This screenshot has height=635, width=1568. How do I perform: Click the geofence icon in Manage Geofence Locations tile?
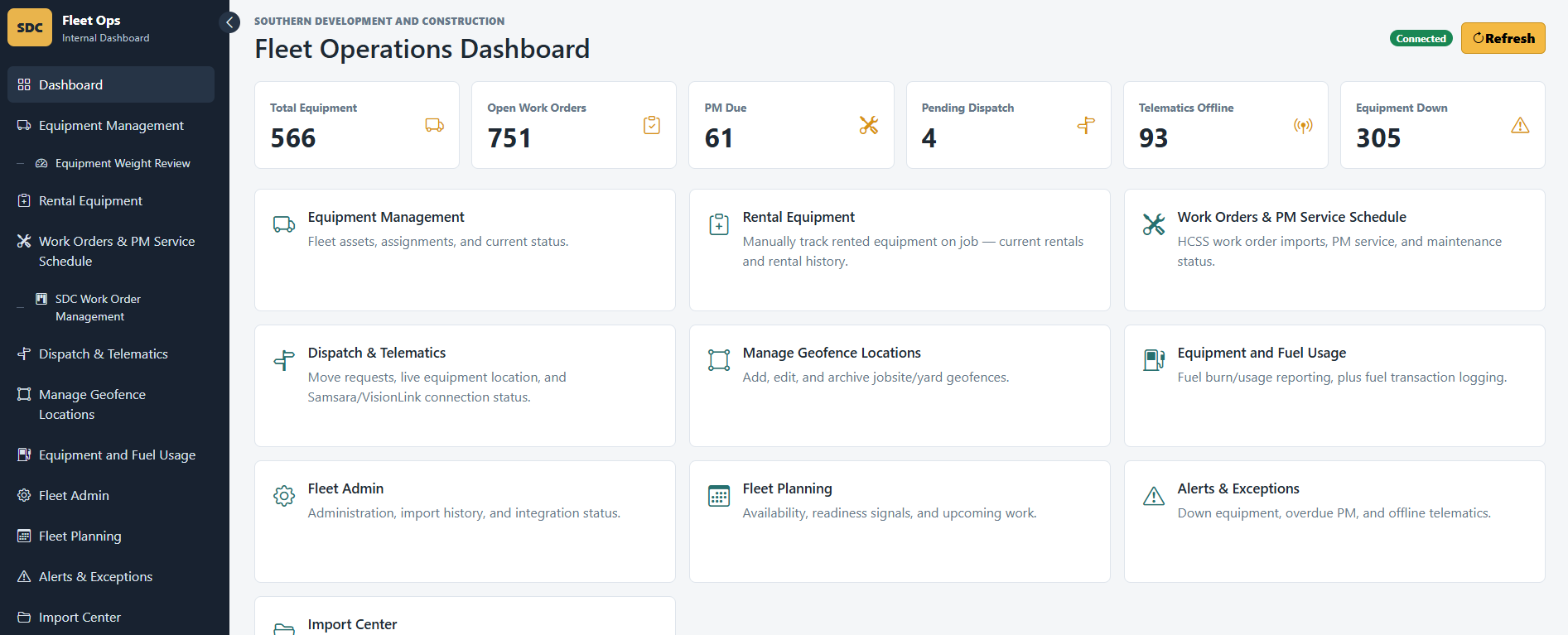point(719,359)
